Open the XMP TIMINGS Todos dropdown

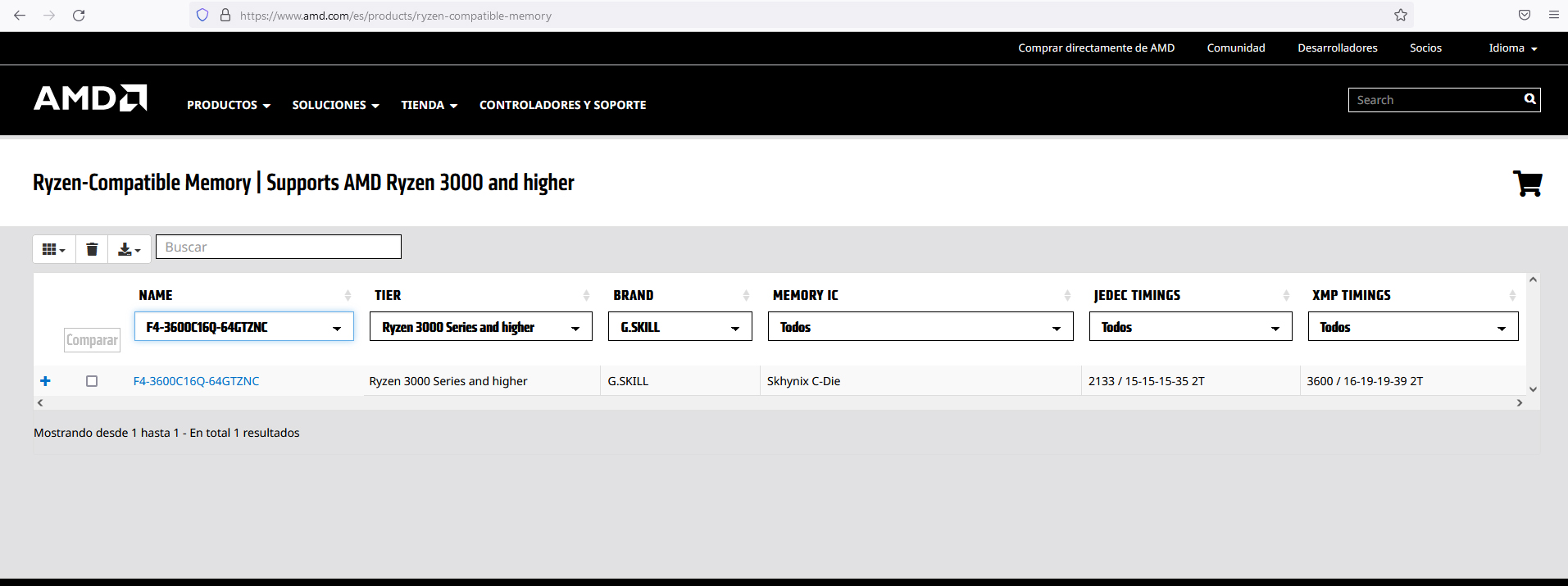[1413, 326]
